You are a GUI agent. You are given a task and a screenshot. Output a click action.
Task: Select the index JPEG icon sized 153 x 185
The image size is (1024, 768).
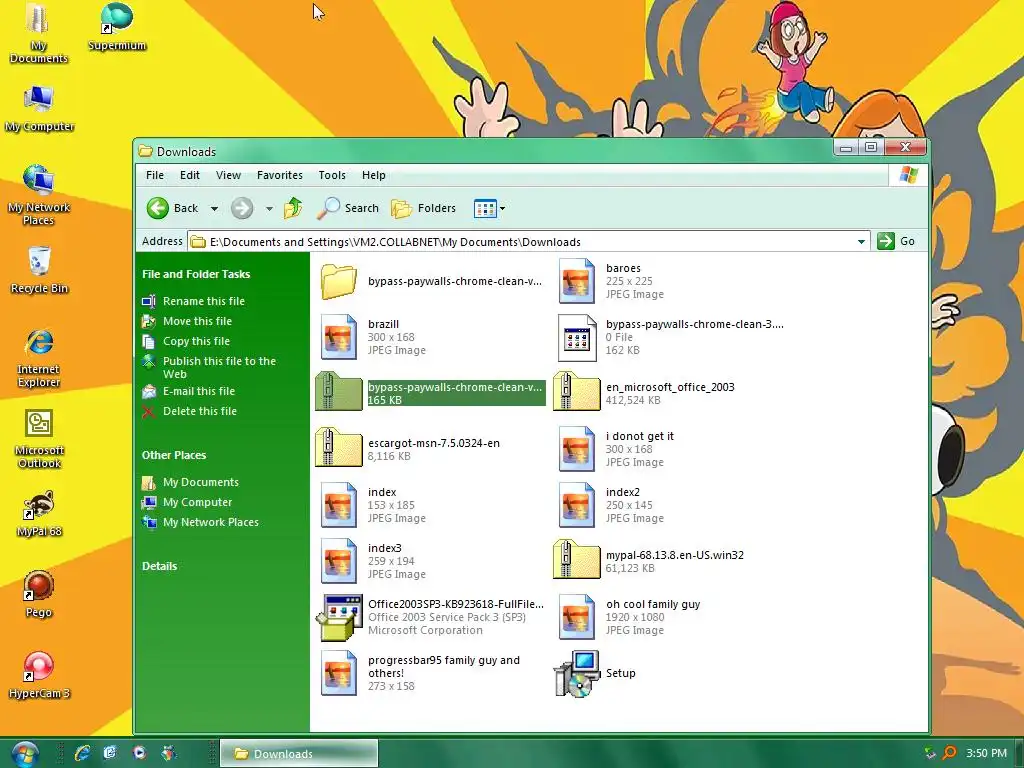[338, 505]
